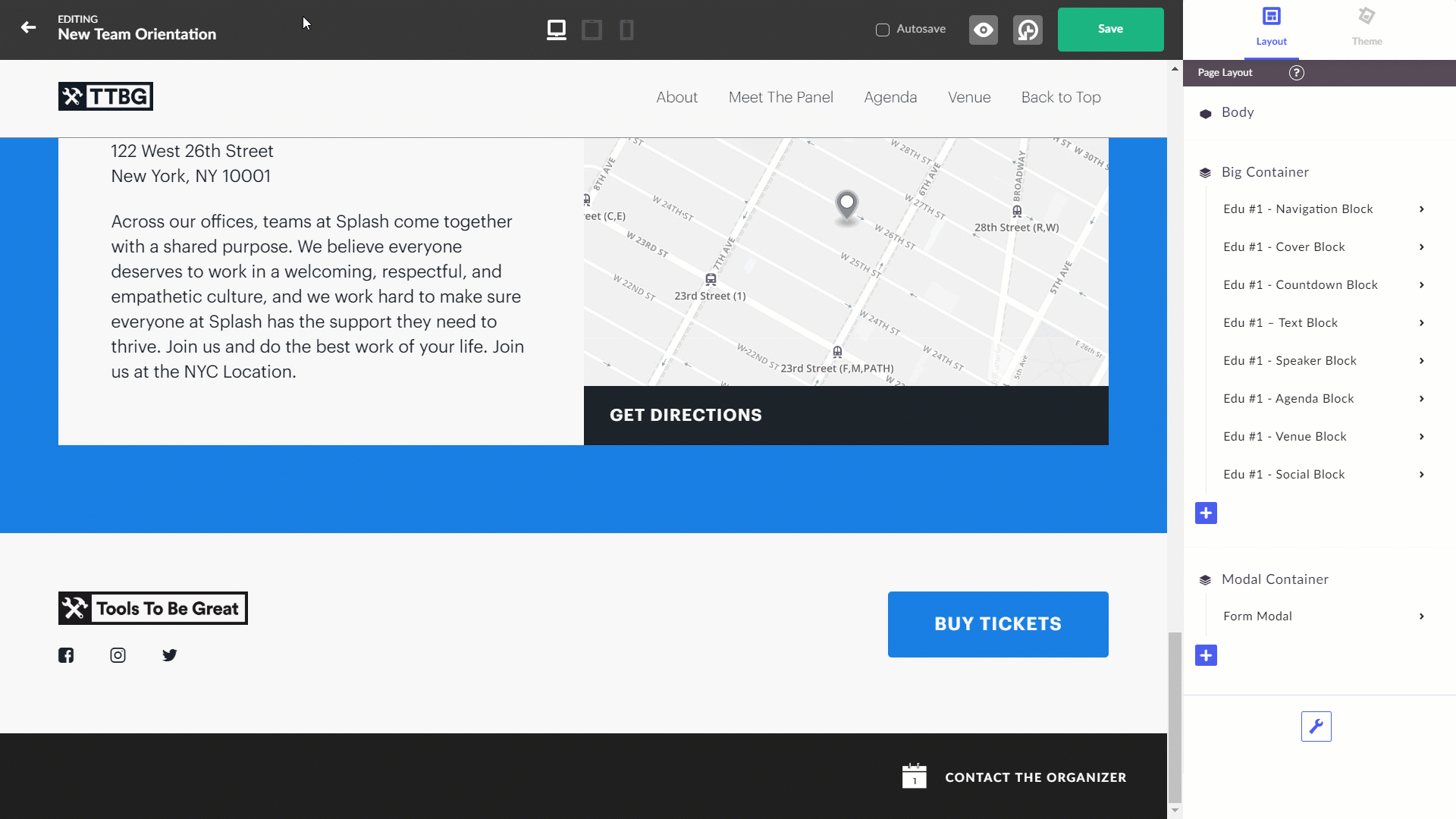This screenshot has width=1456, height=819.
Task: Expand Edu #1 - Navigation Block chevron
Action: pyautogui.click(x=1422, y=209)
